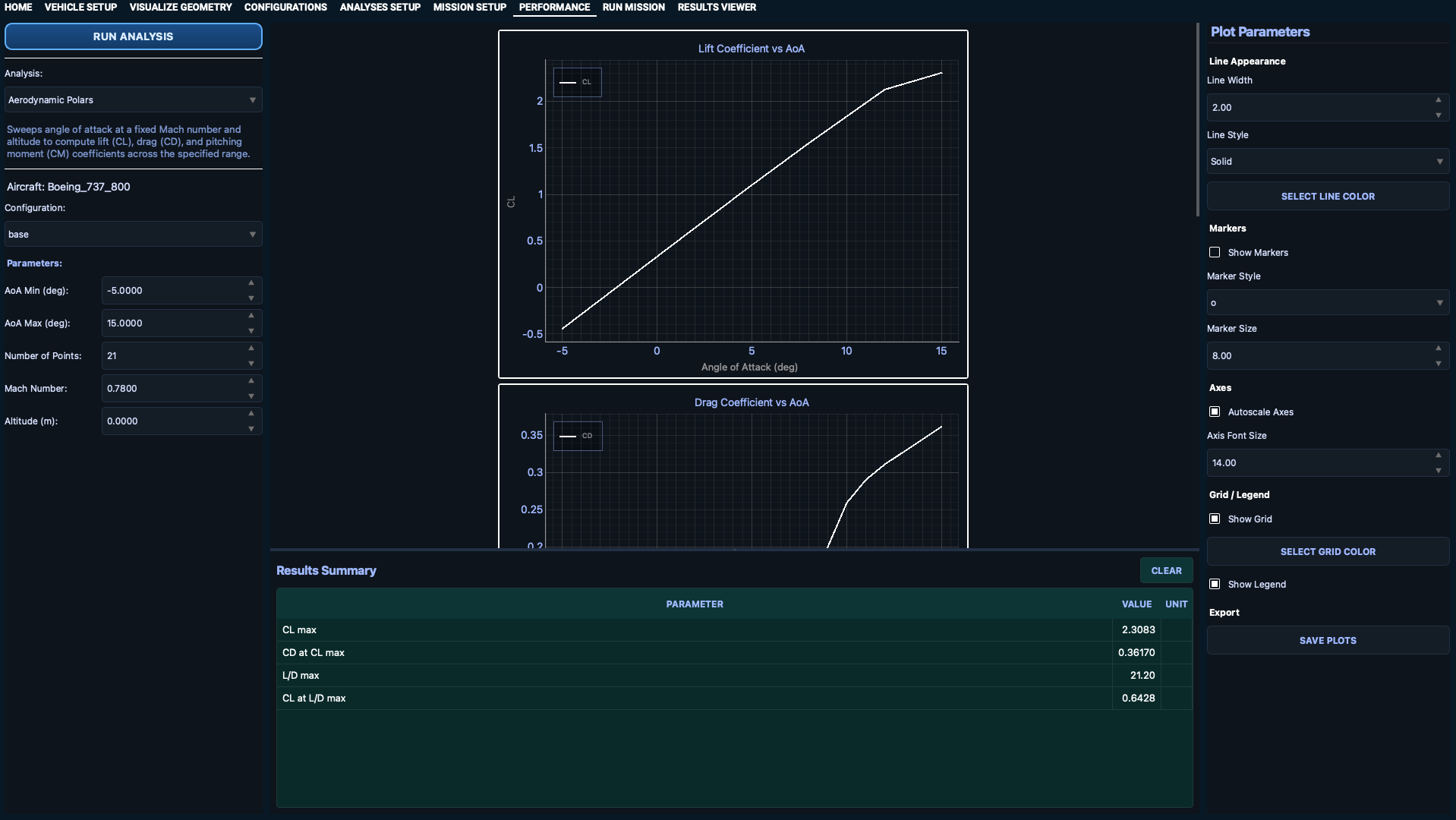1456x820 pixels.
Task: Decrease Altitude with down arrow
Action: pos(251,428)
